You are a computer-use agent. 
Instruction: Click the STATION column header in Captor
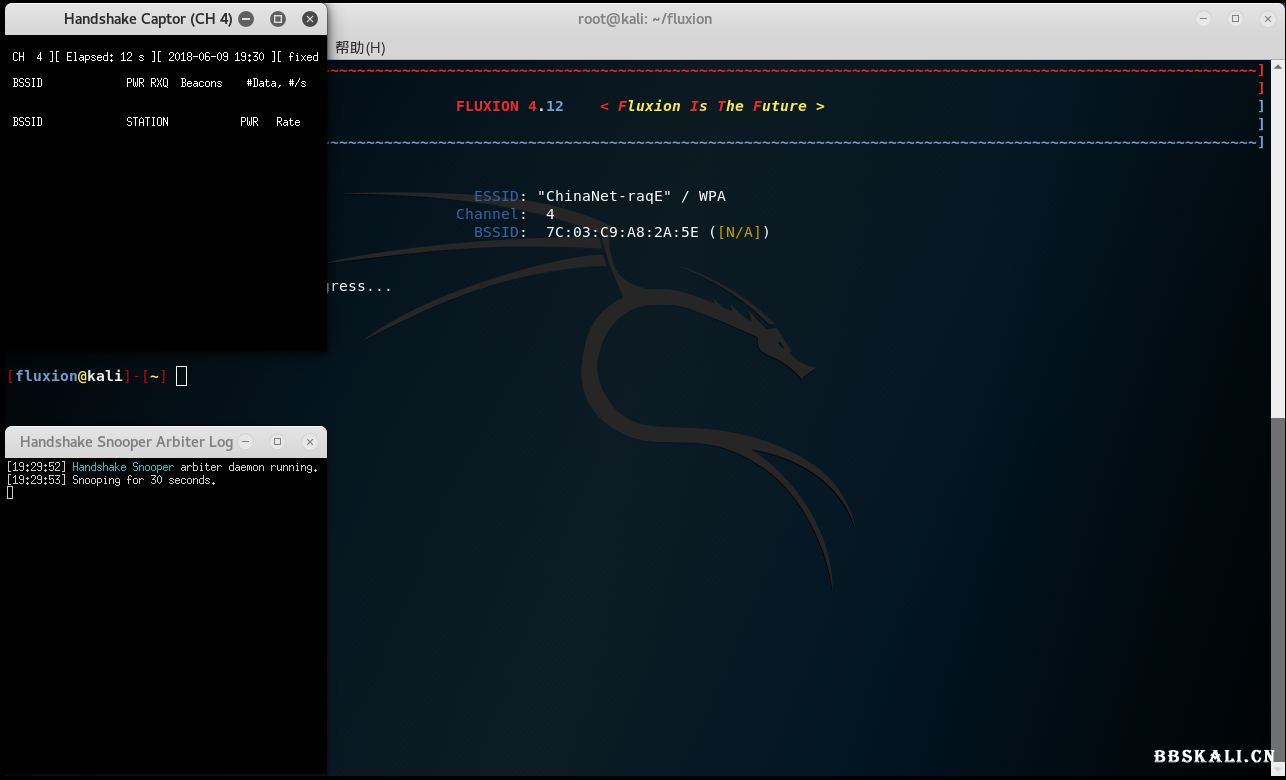(x=147, y=122)
